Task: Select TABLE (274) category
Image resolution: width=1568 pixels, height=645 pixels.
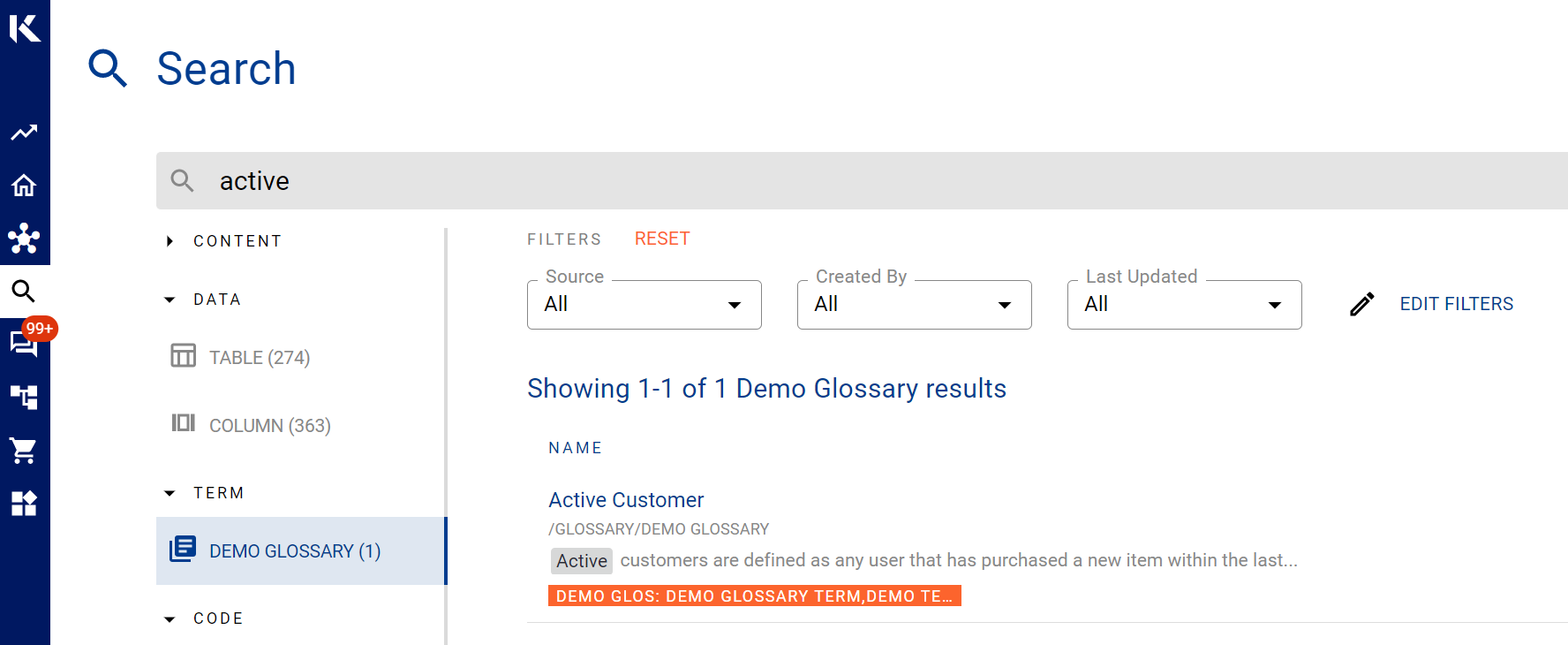Action: [259, 358]
